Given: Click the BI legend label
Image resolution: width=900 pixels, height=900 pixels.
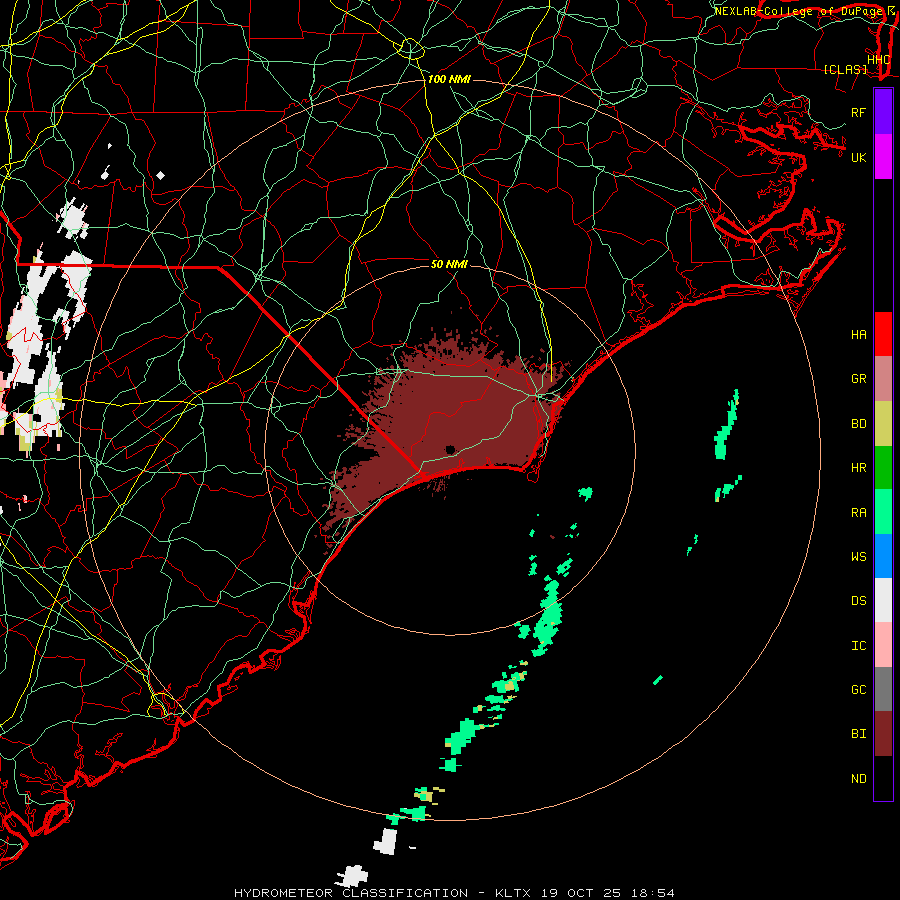Looking at the screenshot, I should coord(858,734).
